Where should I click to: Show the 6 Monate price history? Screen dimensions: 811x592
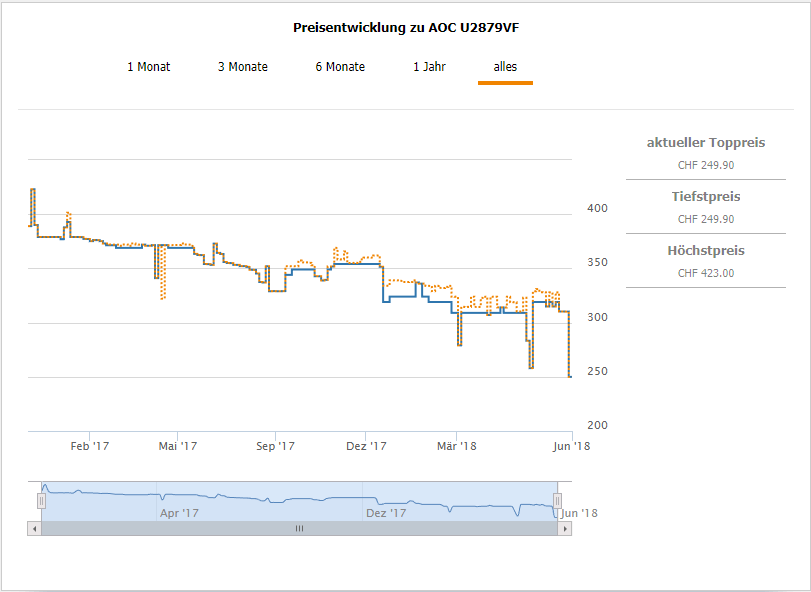click(x=340, y=67)
